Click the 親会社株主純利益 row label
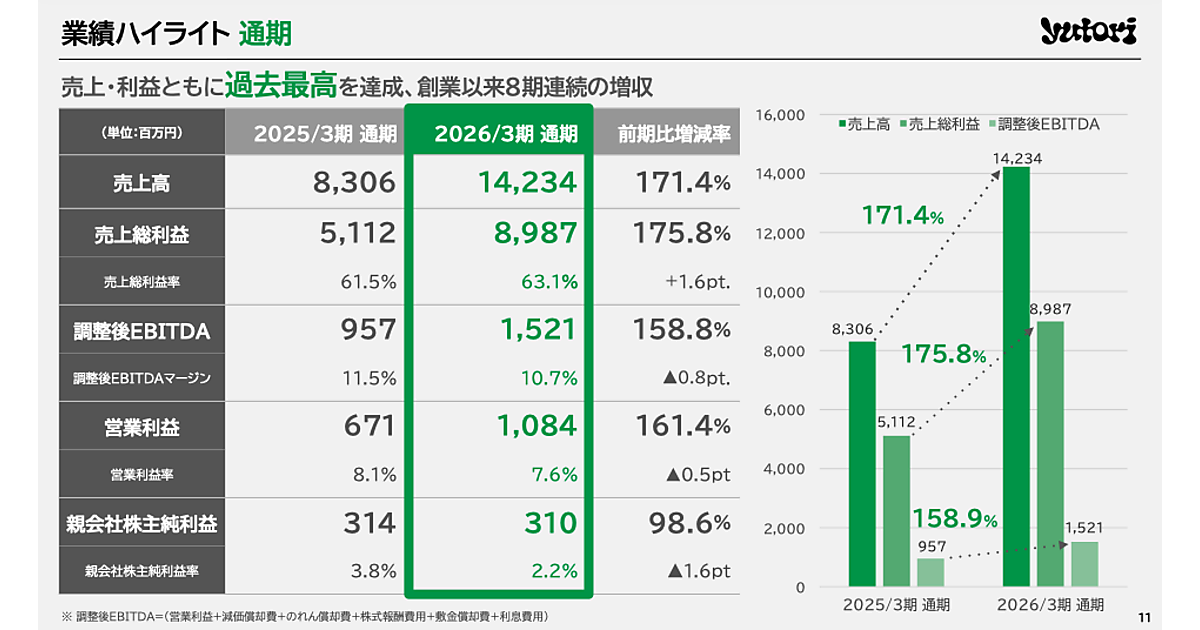This screenshot has height=630, width=1200. tap(141, 522)
